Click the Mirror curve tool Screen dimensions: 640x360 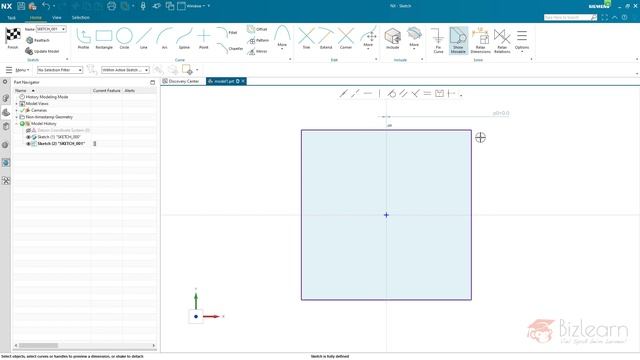257,51
